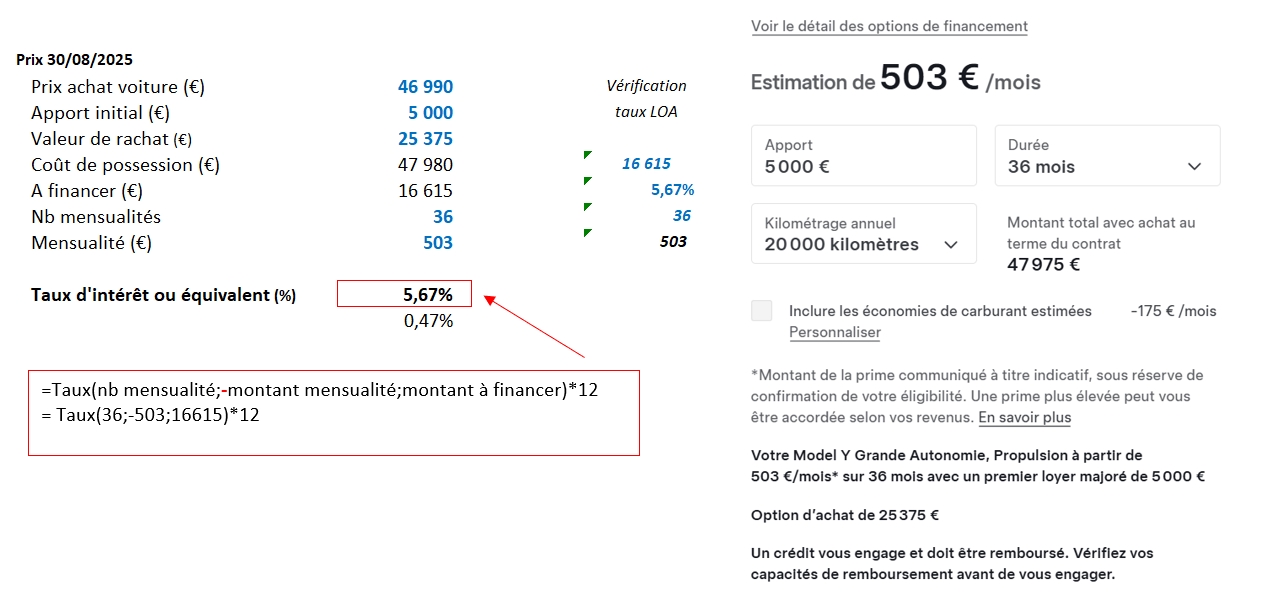Select the red-bordered 5,67% interest rate cell

click(x=404, y=294)
